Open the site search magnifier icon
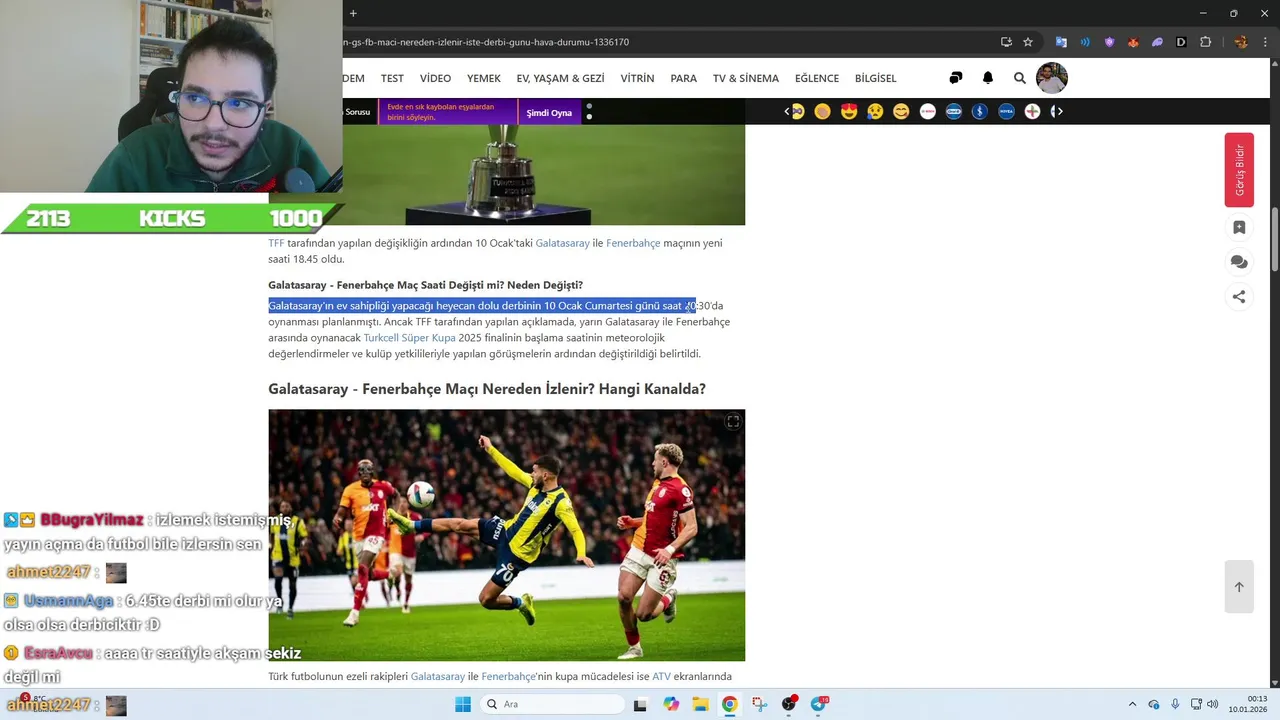1280x720 pixels. 1020,78
